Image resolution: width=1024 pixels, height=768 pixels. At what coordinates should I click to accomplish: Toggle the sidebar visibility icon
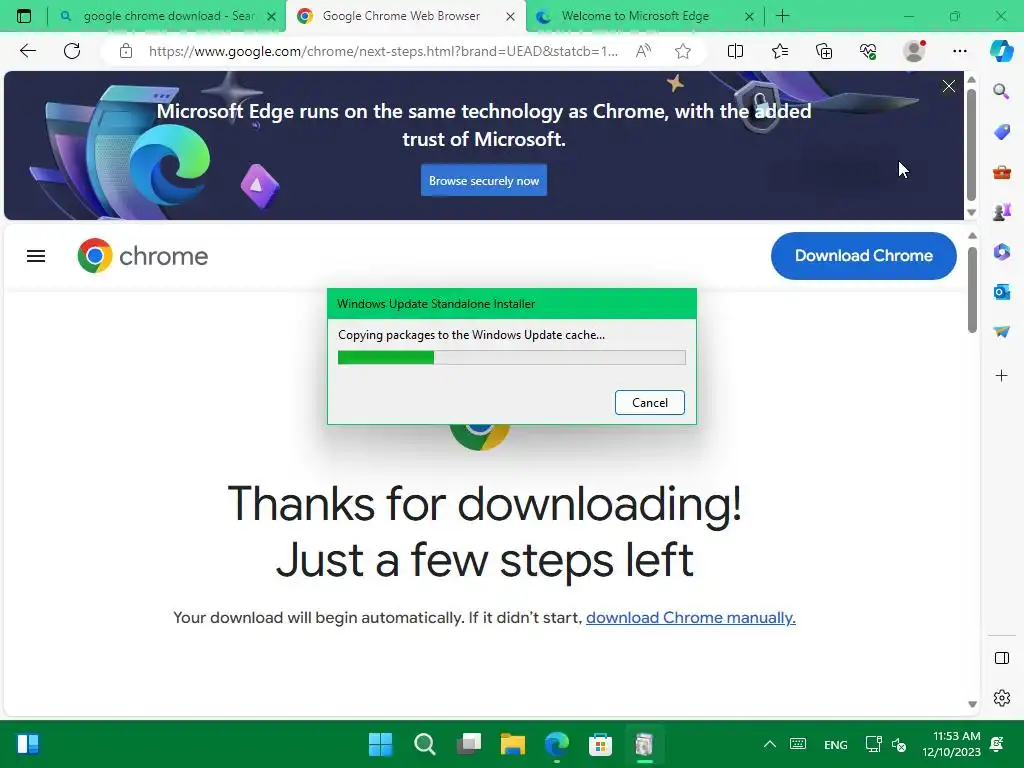(1001, 658)
